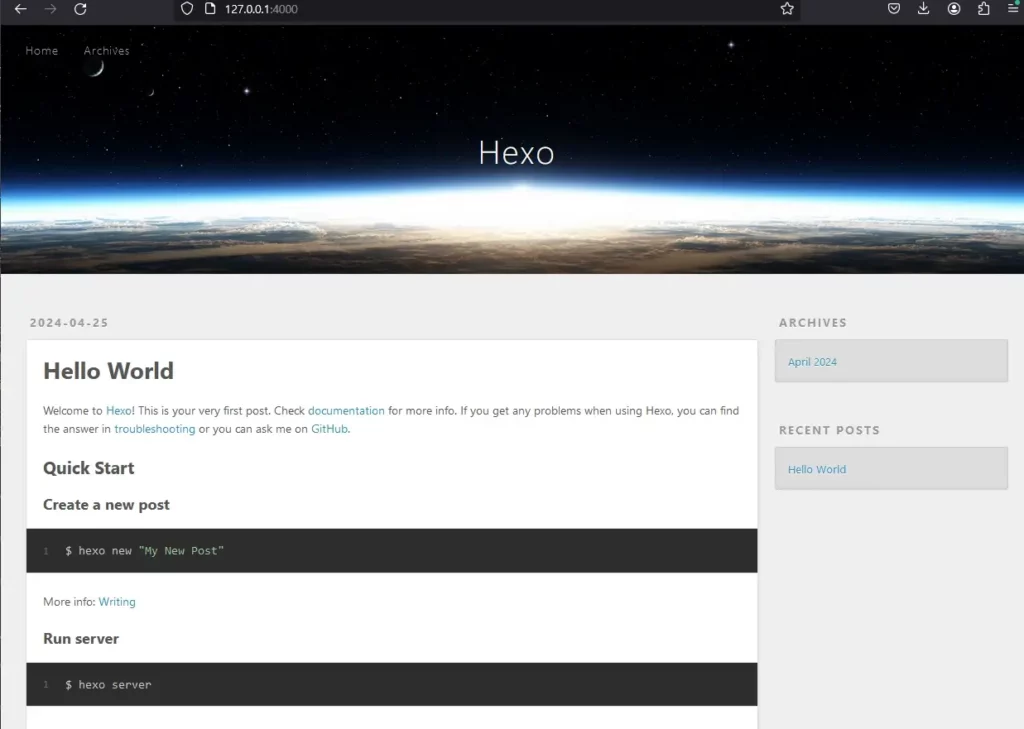The width and height of the screenshot is (1024, 729).
Task: Open the Pocket save icon
Action: [x=894, y=9]
